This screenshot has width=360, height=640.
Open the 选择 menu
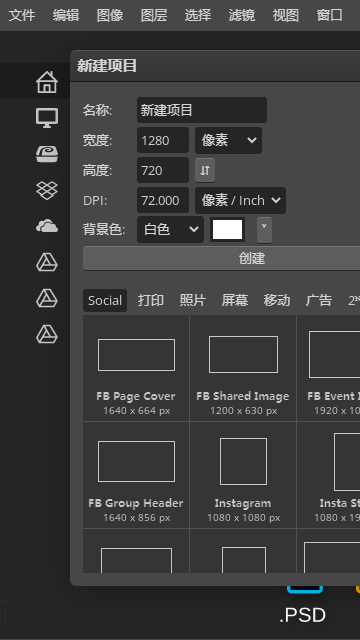pos(198,16)
